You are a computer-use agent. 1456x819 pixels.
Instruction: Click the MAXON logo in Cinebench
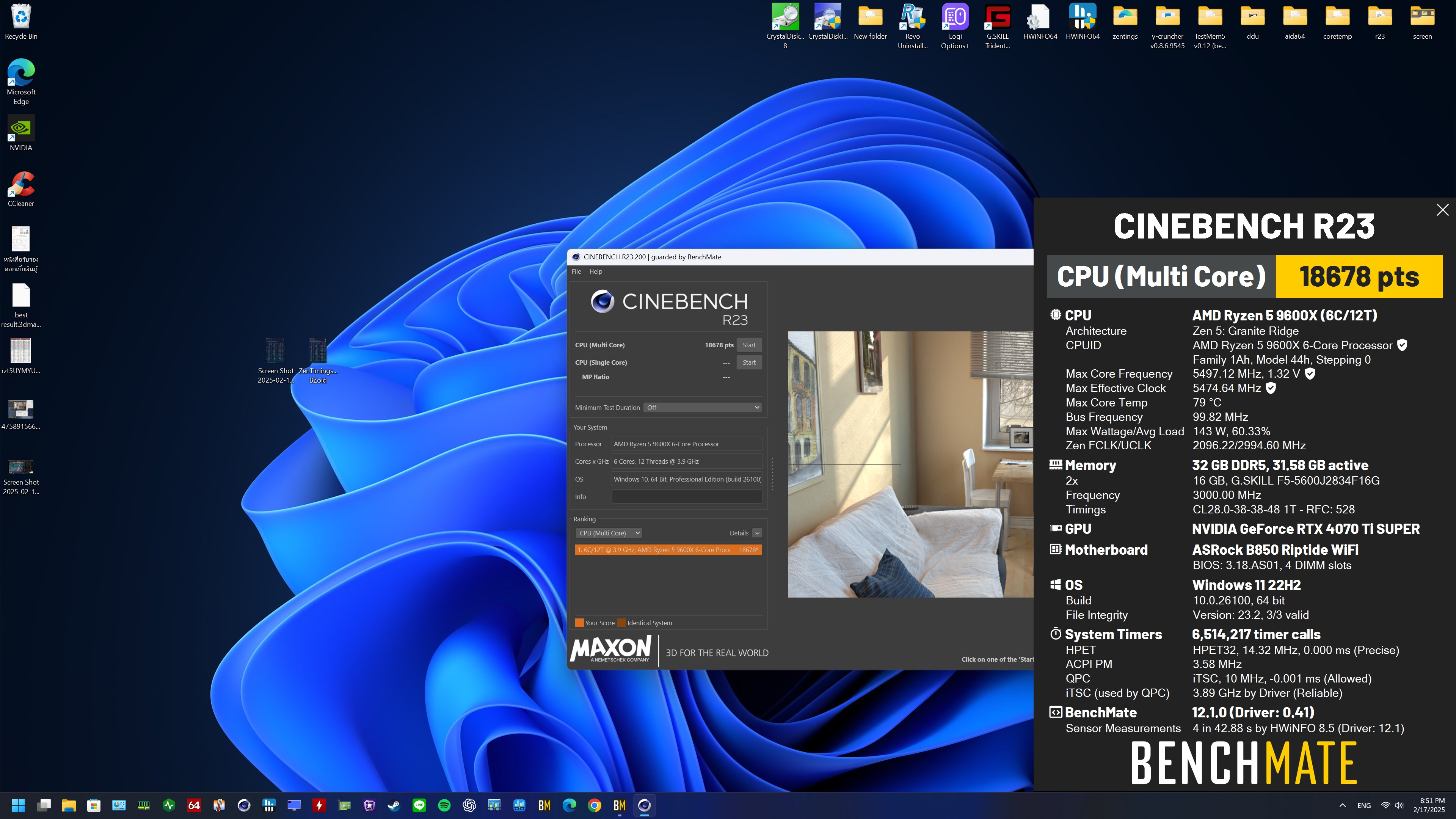point(610,649)
